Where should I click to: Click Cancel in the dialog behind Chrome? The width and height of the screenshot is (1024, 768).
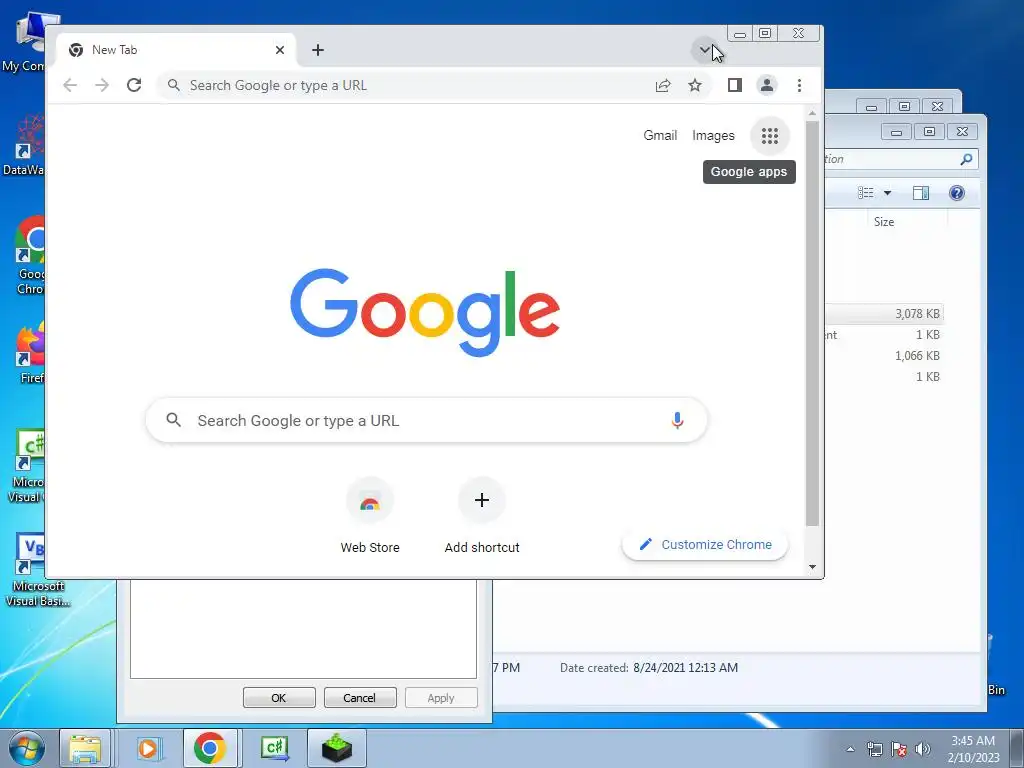(359, 697)
